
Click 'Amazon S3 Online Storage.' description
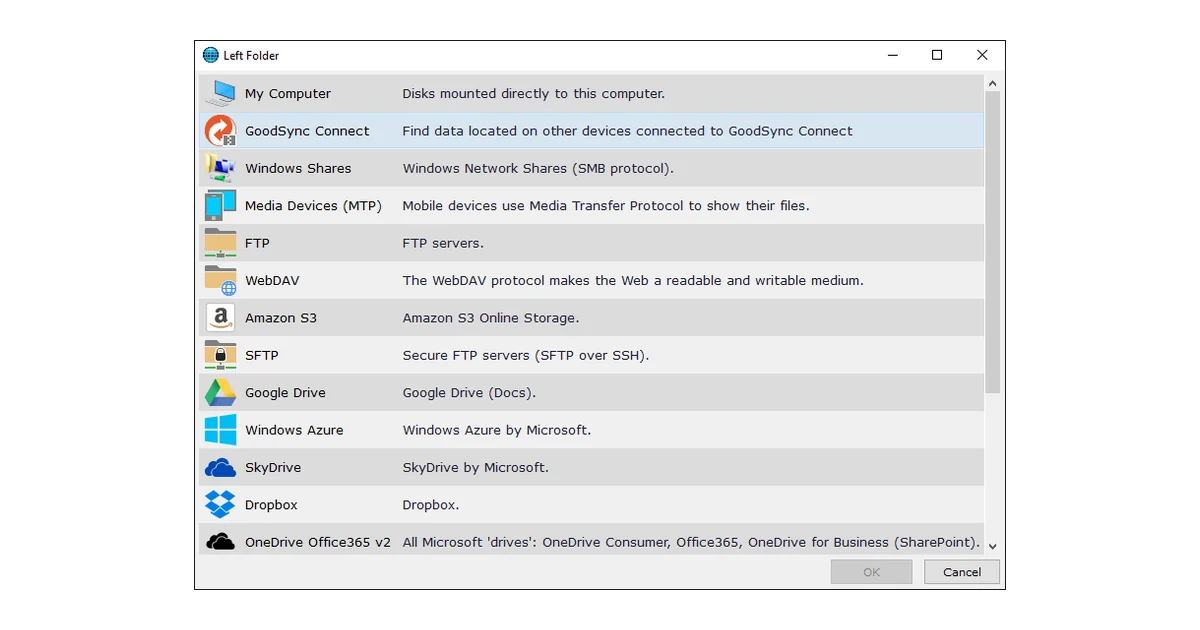[x=491, y=318]
